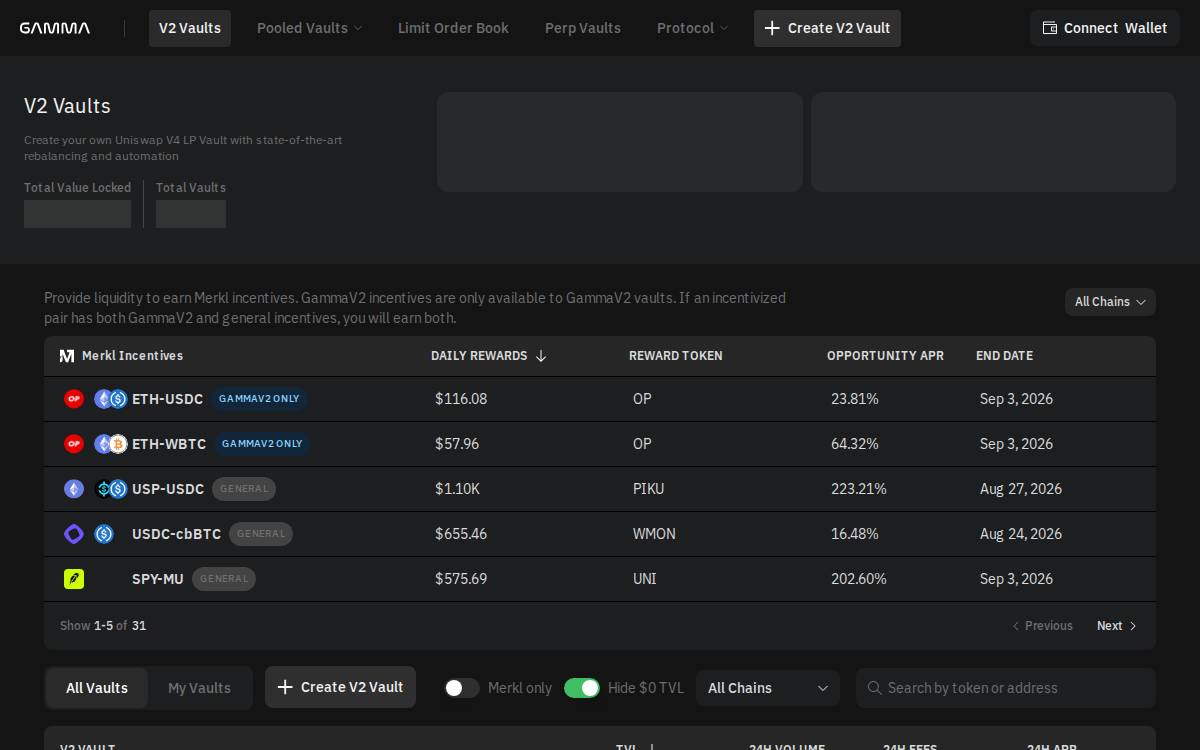Click the PIKU reward token cell

[x=649, y=489]
